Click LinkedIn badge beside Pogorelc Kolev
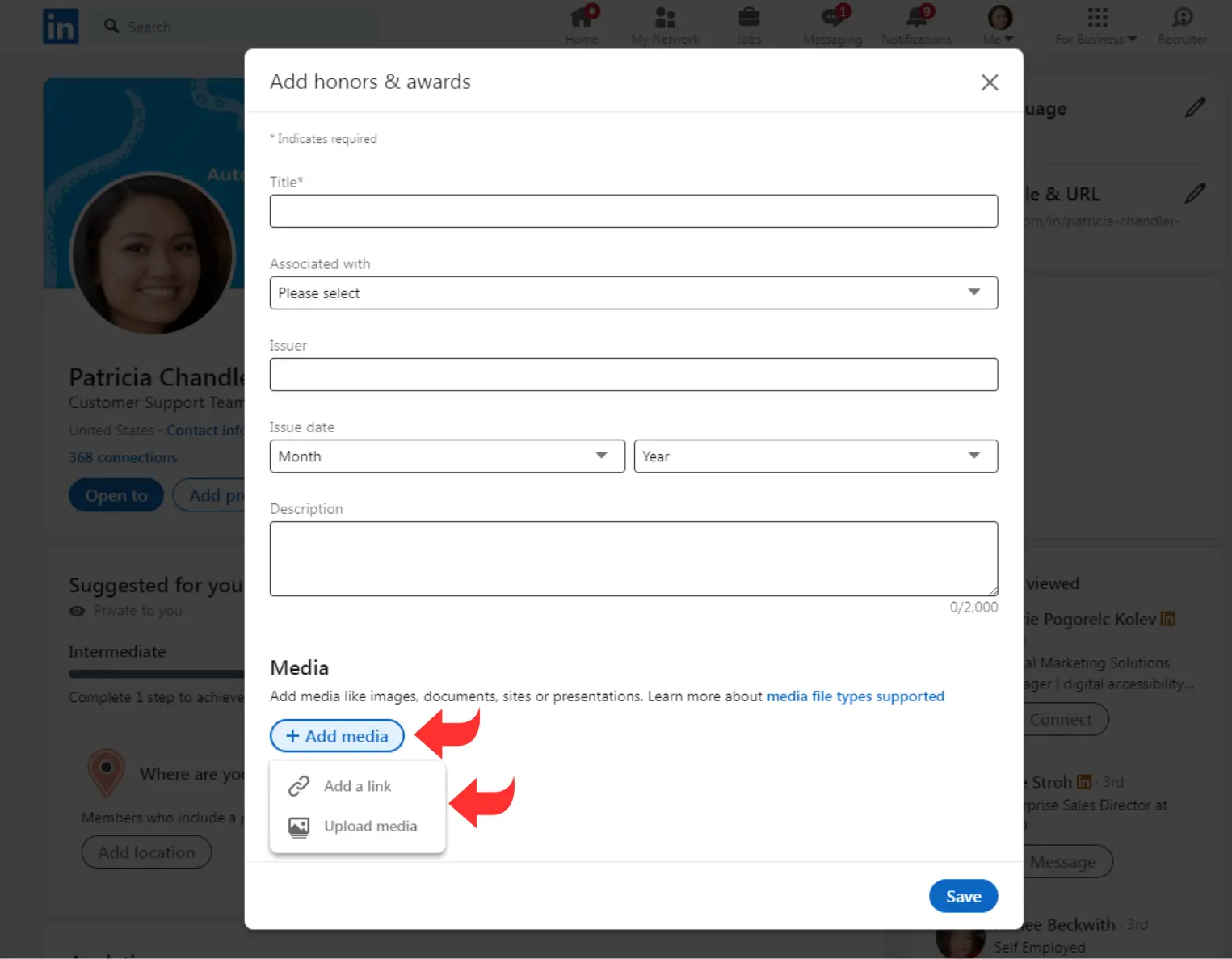Screen dimensions: 1232x959 [1167, 619]
